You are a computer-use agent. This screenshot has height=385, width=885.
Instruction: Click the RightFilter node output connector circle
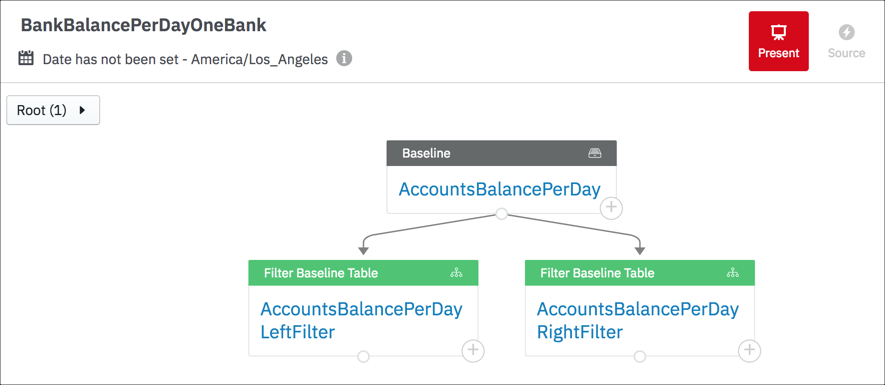[639, 356]
